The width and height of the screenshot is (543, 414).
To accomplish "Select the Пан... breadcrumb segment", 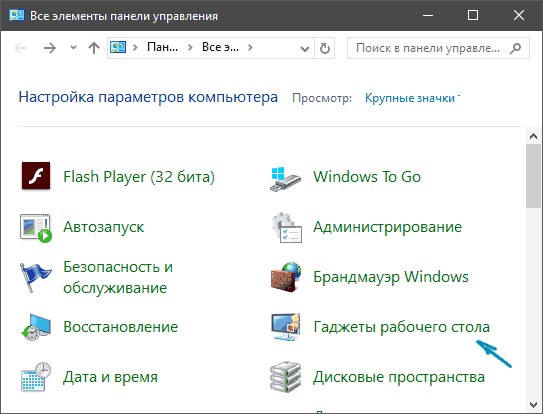I will click(x=162, y=47).
